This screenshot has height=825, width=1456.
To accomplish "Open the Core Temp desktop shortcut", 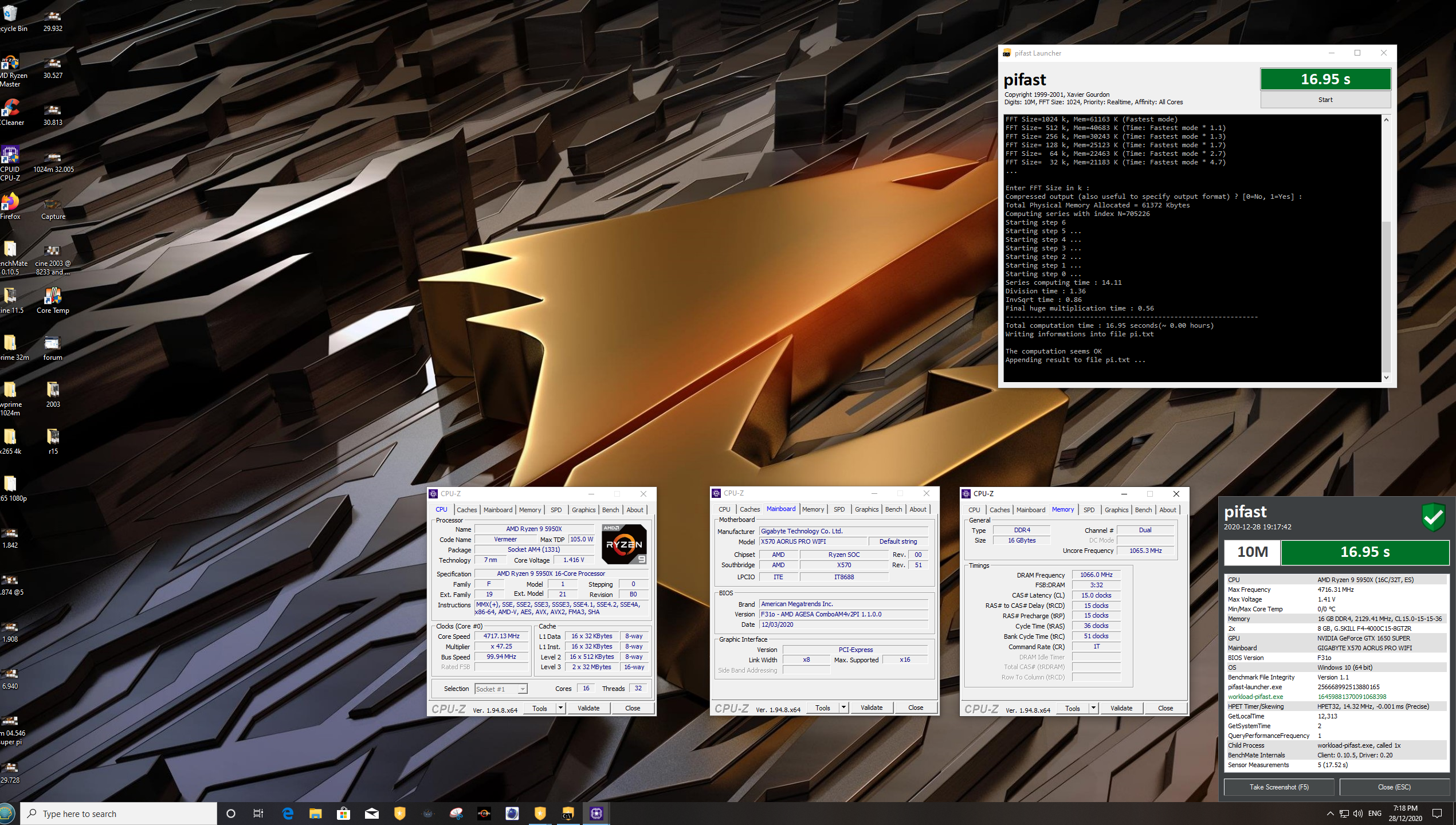I will [x=53, y=300].
